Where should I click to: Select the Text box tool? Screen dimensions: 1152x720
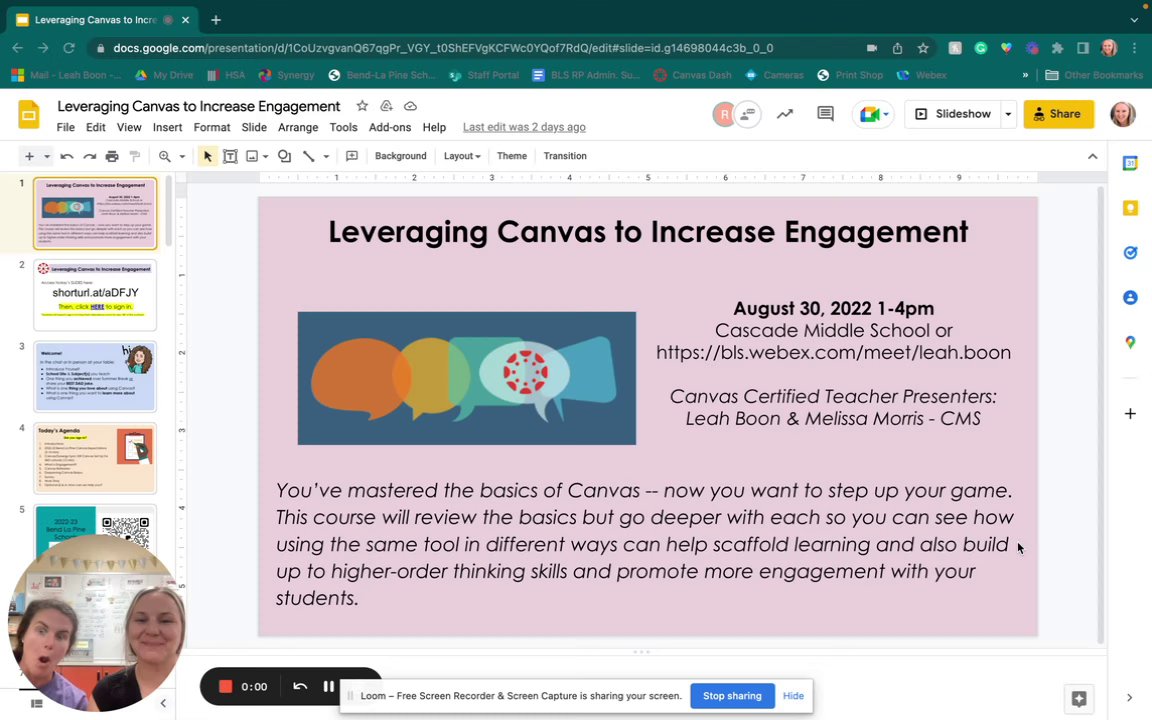[230, 156]
